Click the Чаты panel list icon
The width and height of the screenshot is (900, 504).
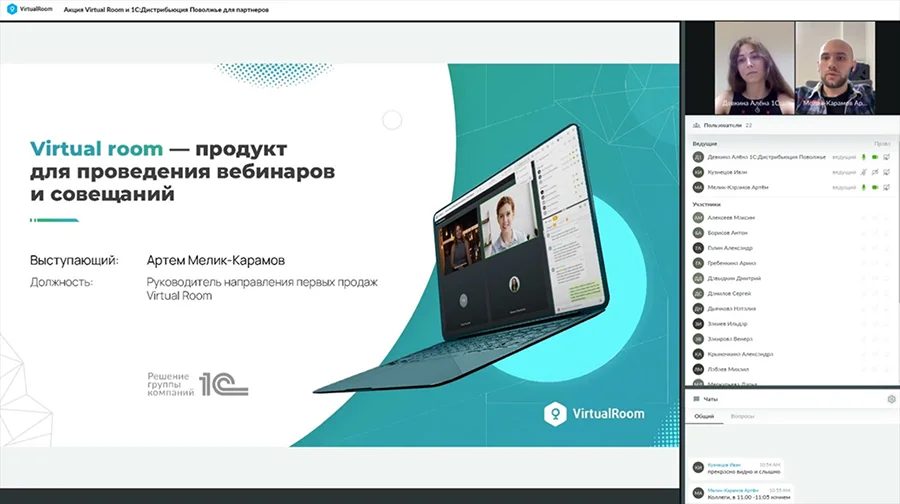pos(696,399)
